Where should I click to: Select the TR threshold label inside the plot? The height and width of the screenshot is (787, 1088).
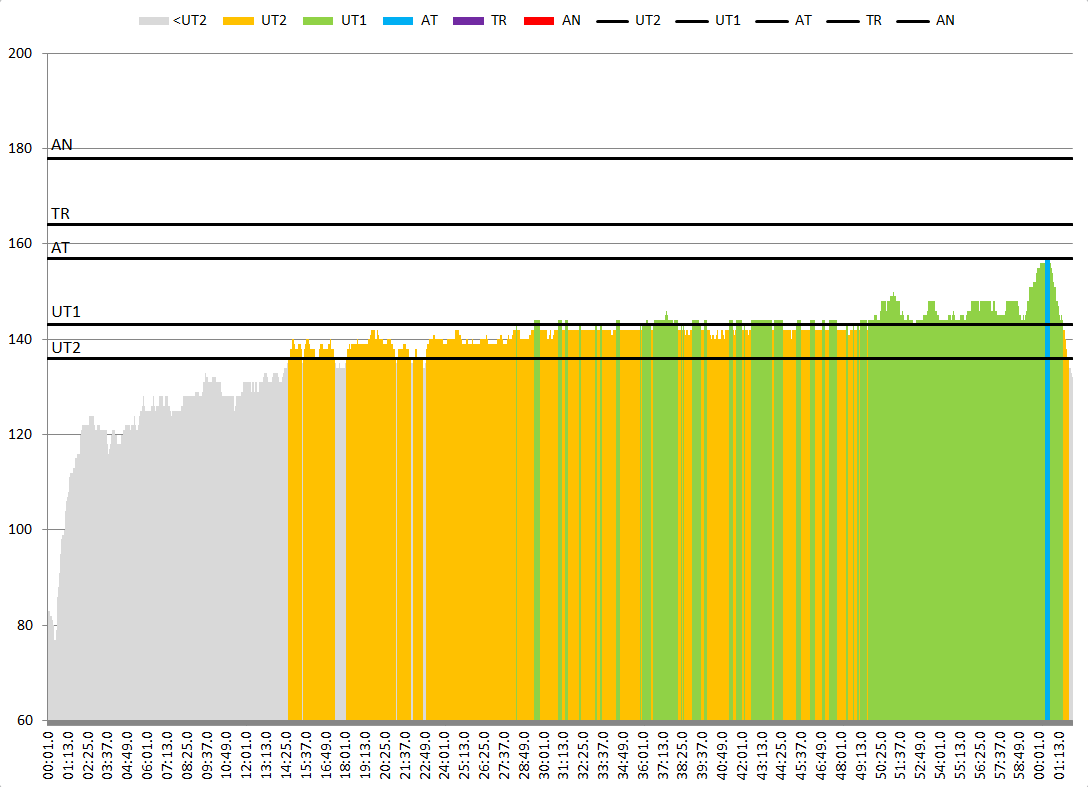pos(61,214)
